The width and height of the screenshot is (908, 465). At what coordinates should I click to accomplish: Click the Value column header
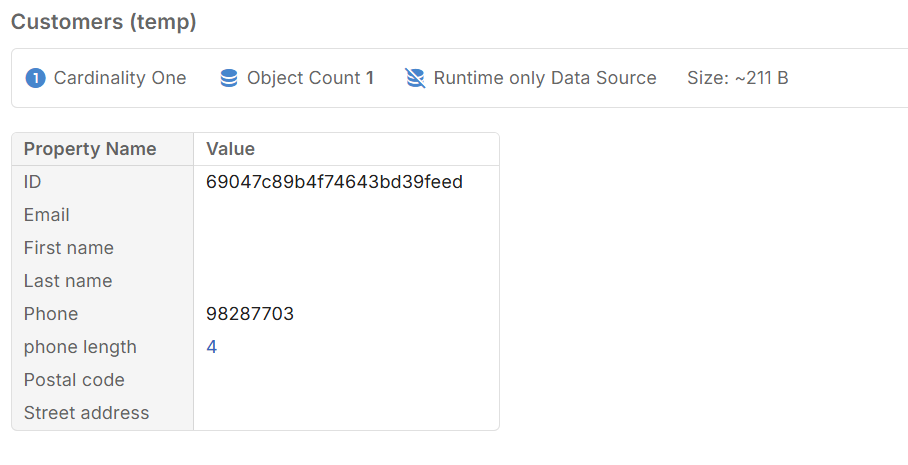point(230,149)
